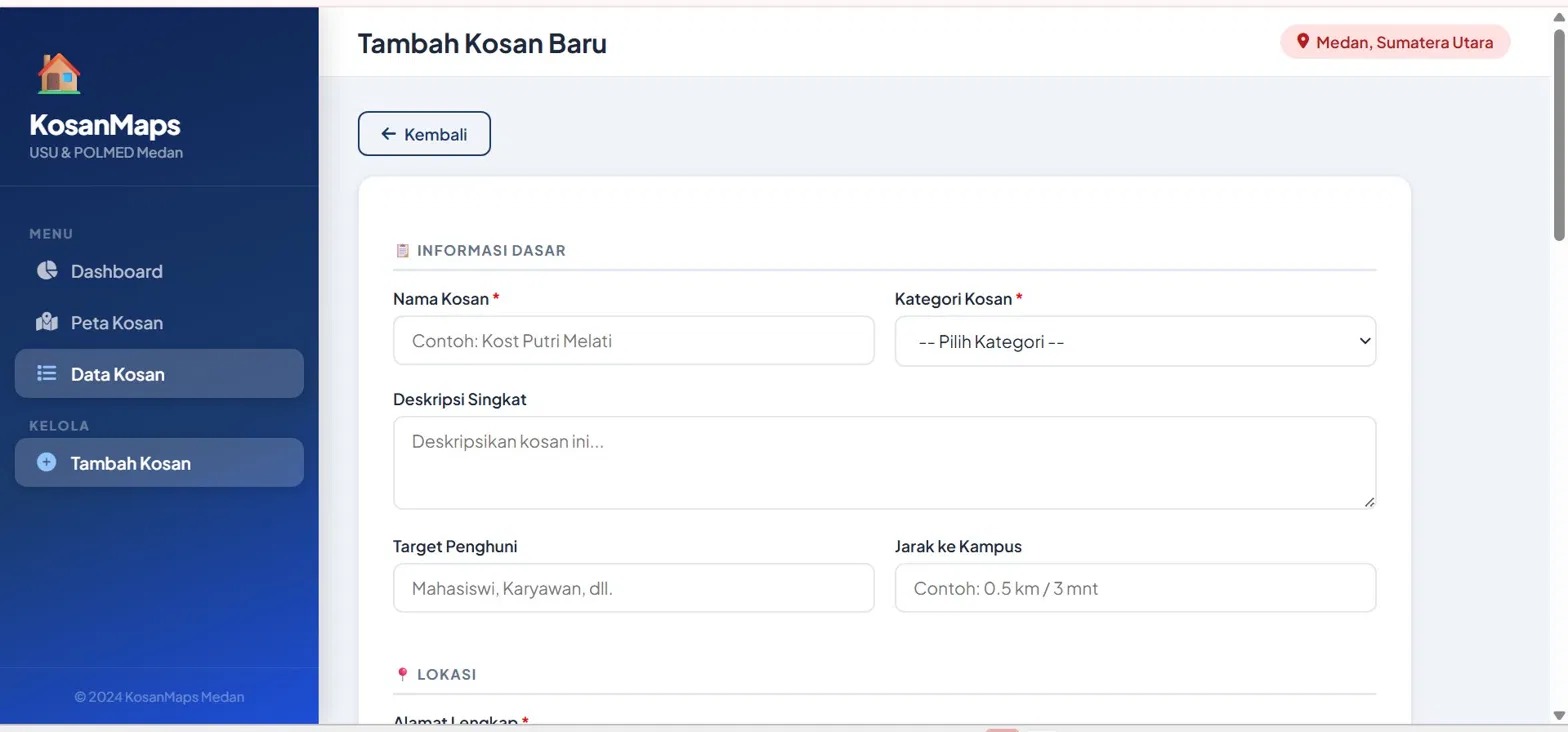This screenshot has width=1568, height=732.
Task: Click the KosanMaps brand title
Action: pos(105,125)
